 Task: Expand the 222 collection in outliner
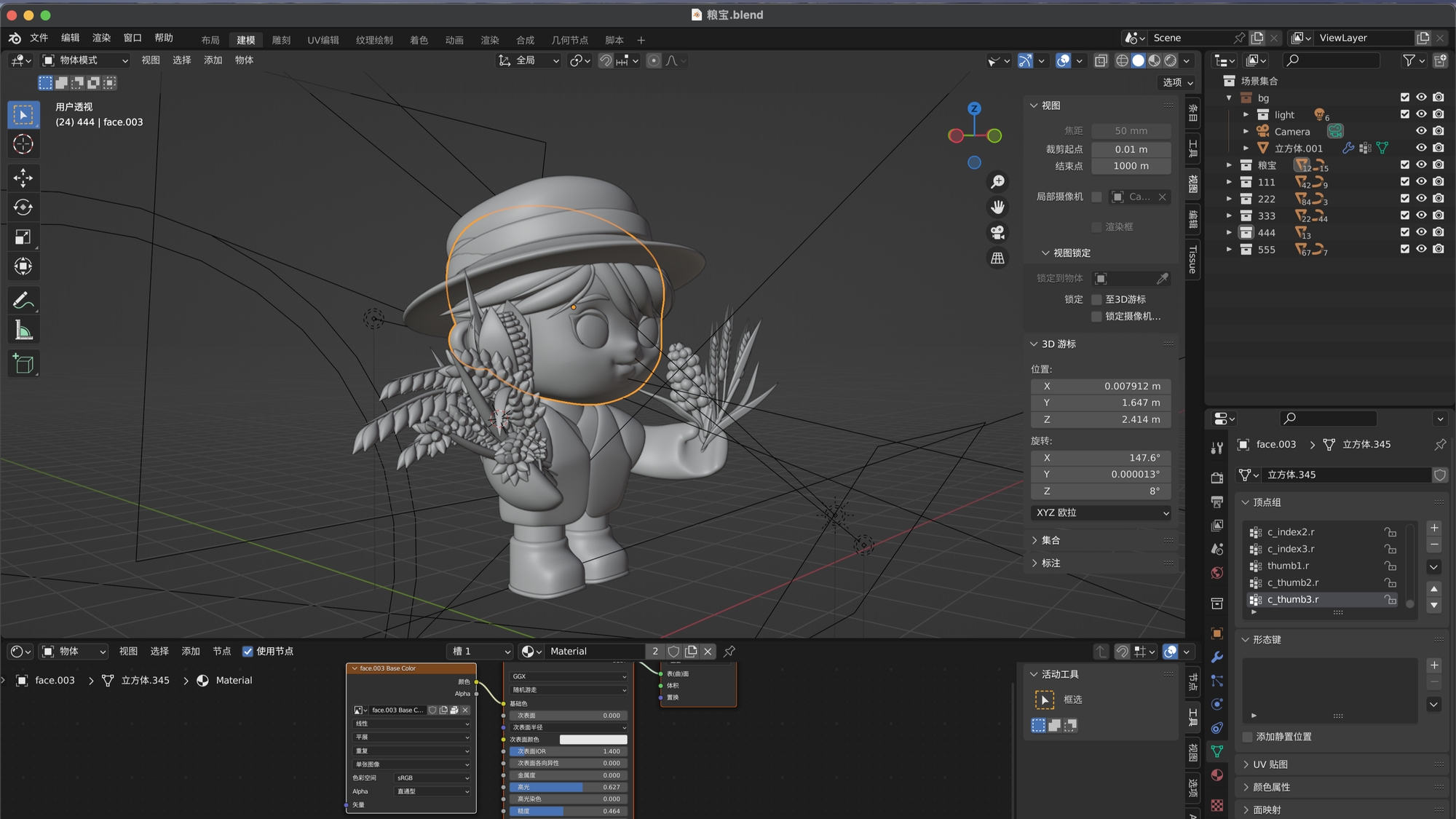point(1229,199)
